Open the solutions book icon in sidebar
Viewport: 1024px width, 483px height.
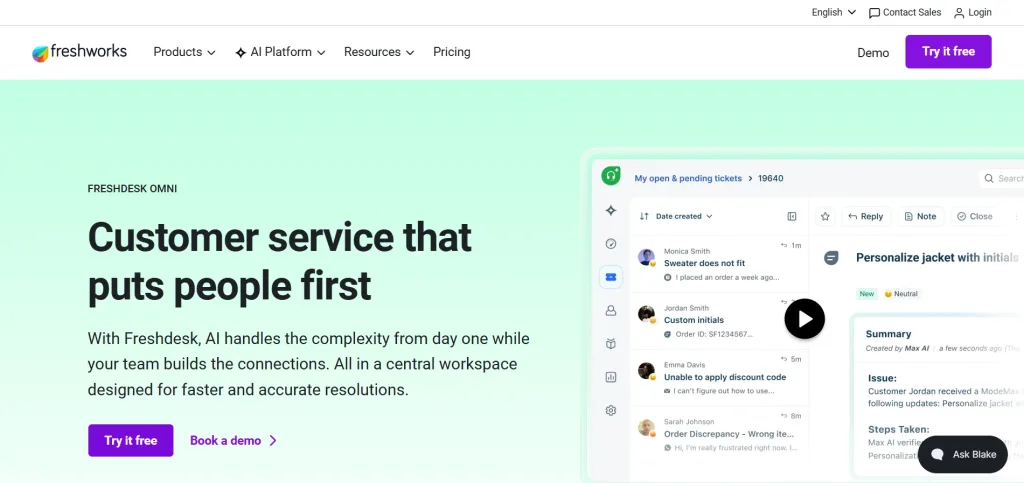click(x=611, y=343)
